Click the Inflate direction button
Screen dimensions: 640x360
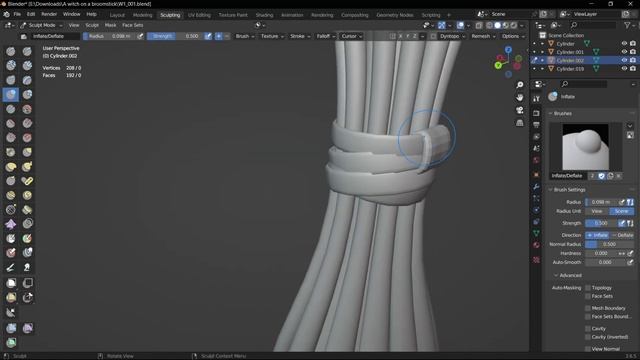[x=598, y=236]
